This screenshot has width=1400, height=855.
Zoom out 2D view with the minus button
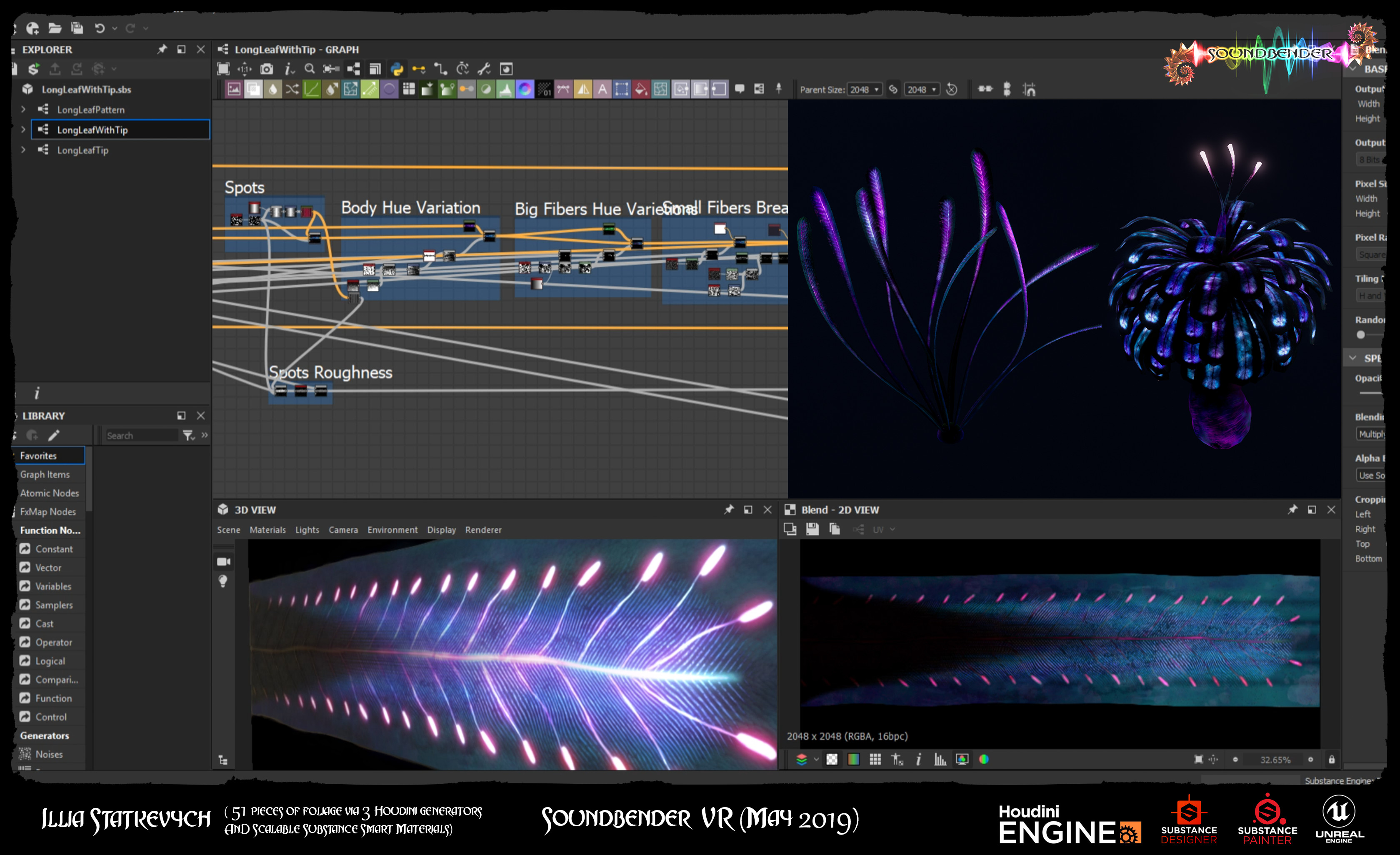[1235, 760]
